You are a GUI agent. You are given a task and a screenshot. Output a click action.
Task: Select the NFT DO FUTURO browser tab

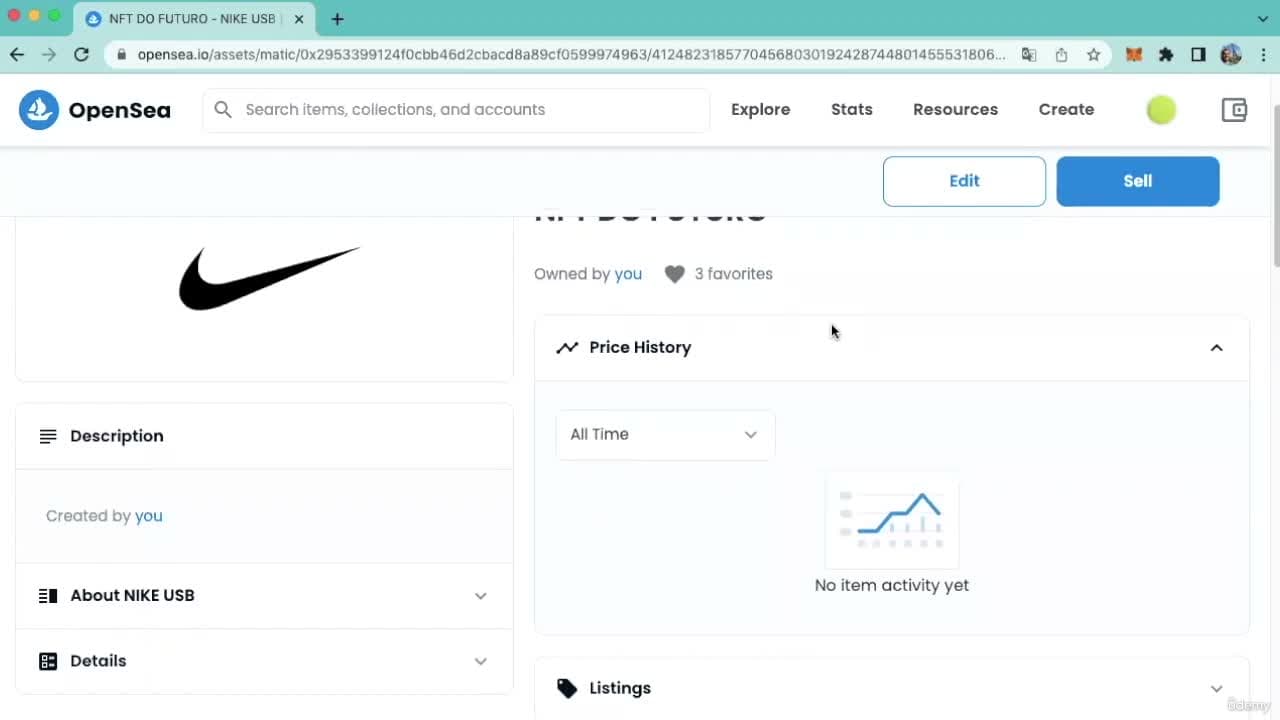195,19
